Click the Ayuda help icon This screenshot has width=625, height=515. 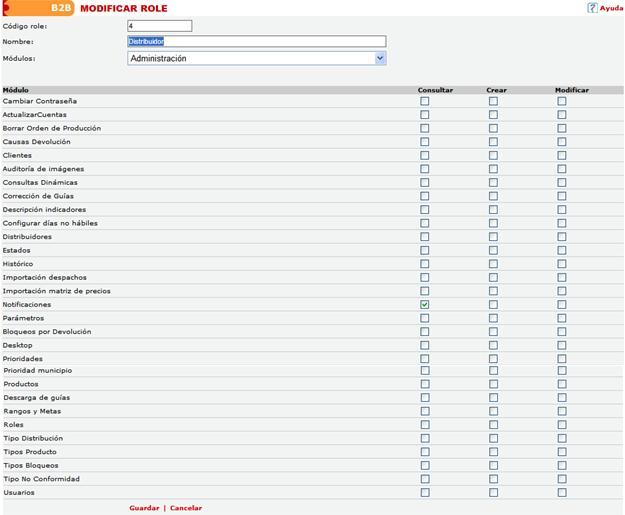pyautogui.click(x=591, y=8)
